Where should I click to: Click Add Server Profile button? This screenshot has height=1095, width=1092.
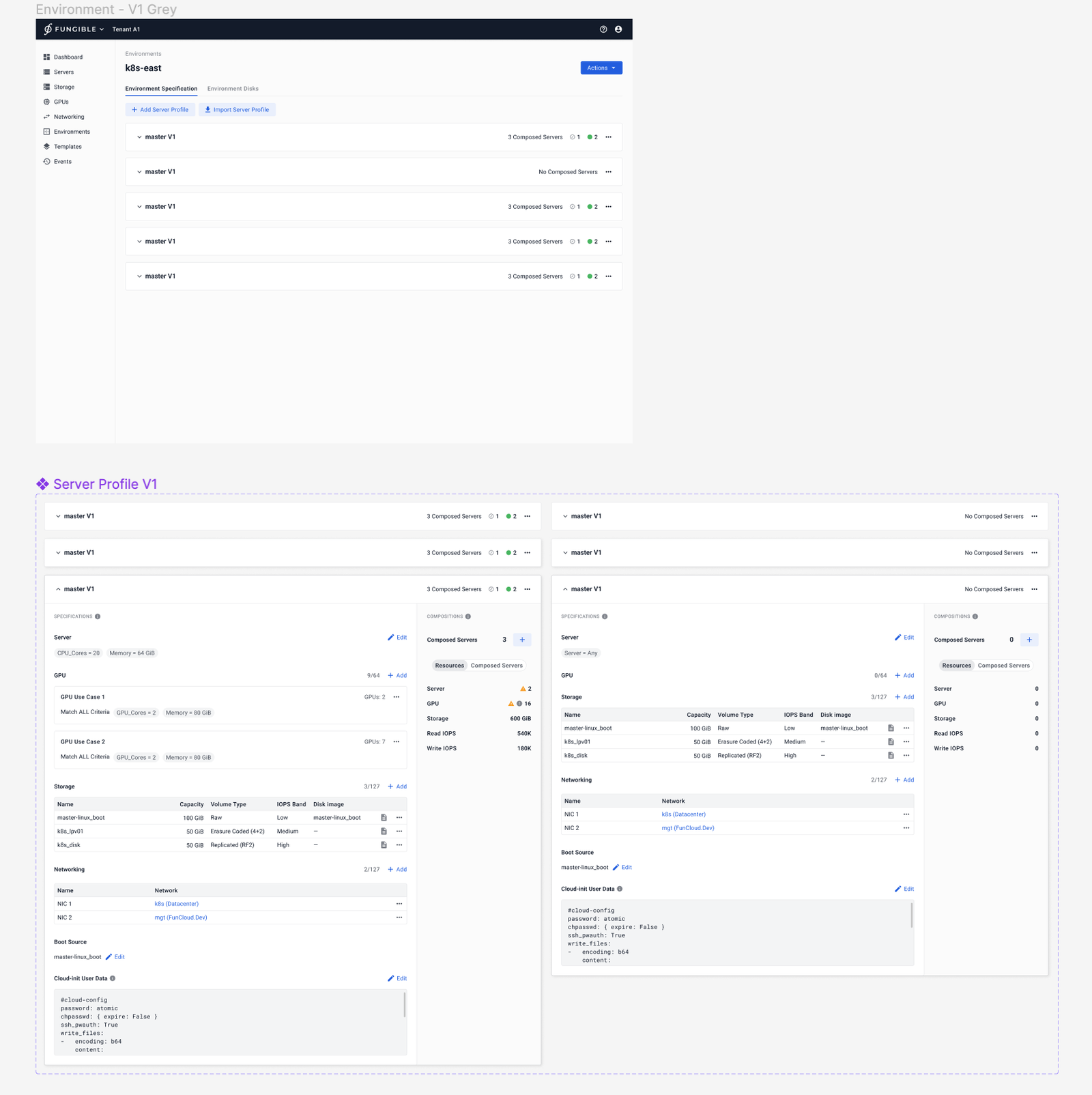point(160,110)
